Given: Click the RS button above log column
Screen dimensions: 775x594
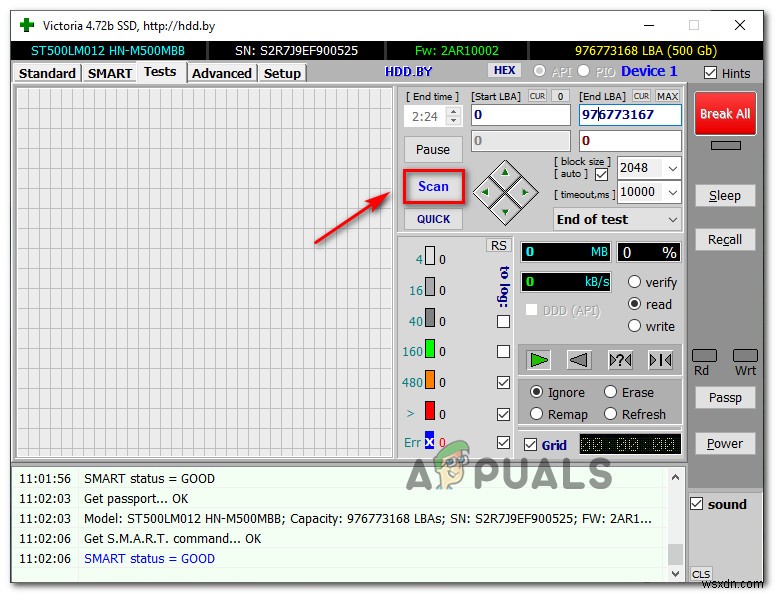Looking at the screenshot, I should (498, 246).
